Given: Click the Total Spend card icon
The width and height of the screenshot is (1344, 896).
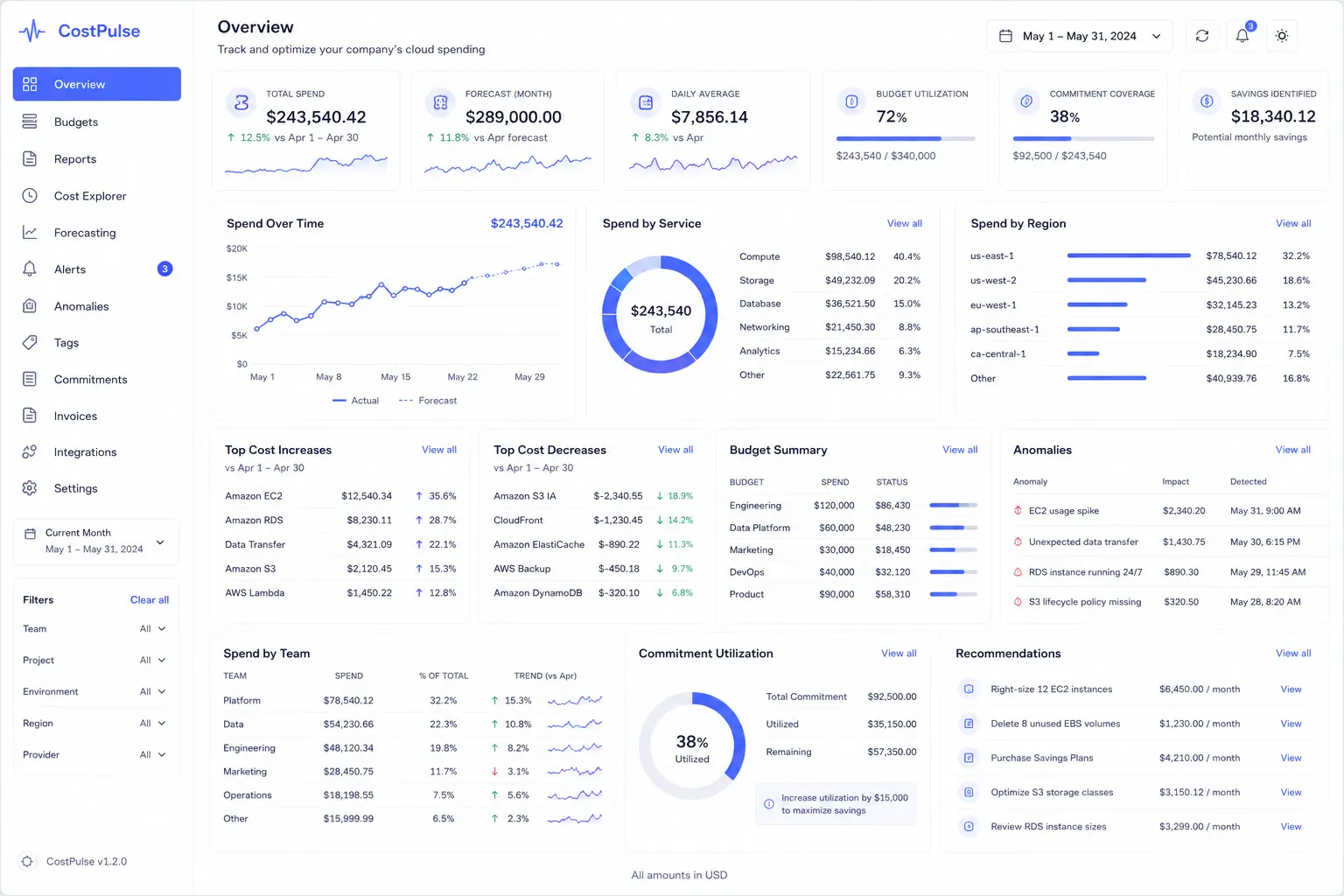Looking at the screenshot, I should pos(241,102).
